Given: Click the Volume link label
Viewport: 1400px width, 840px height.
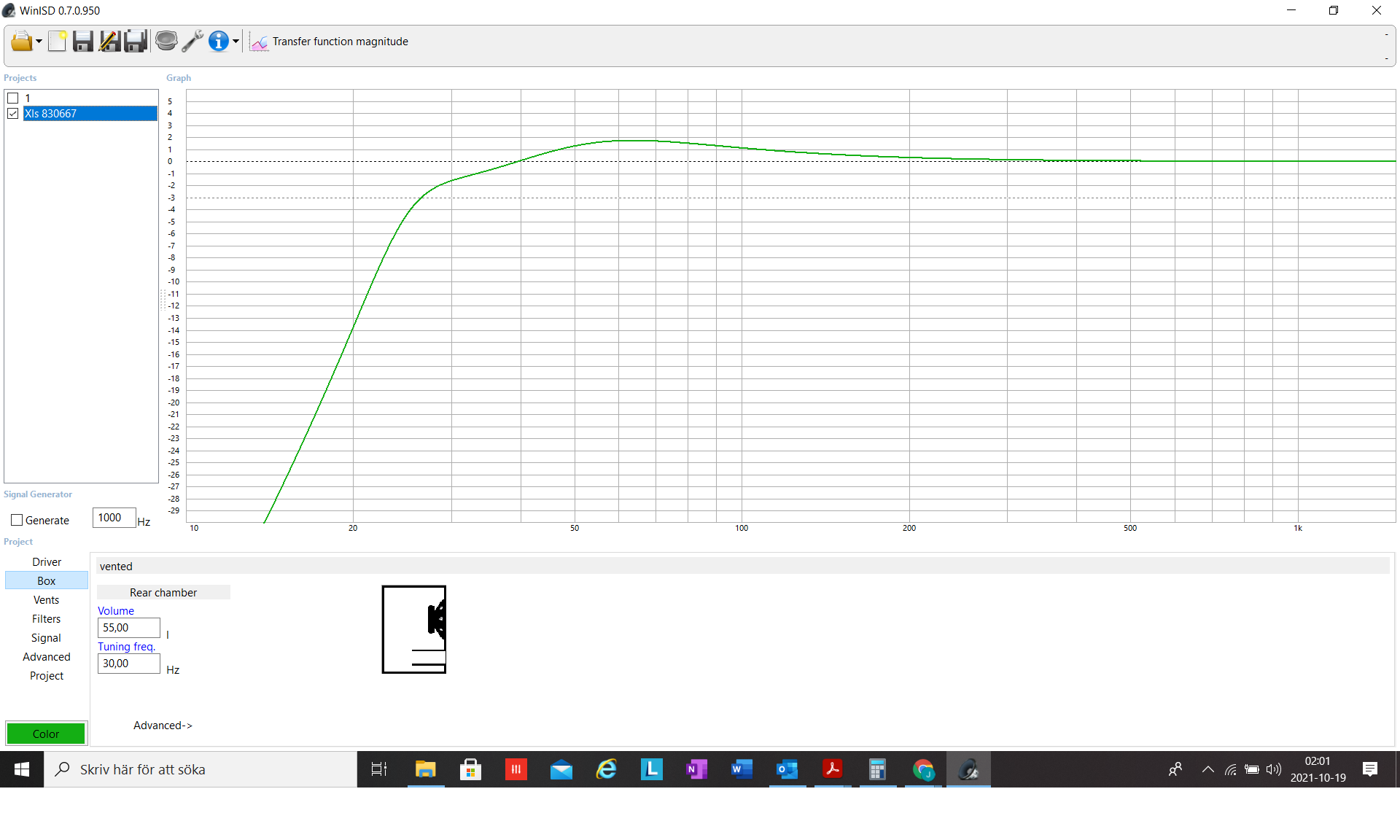Looking at the screenshot, I should (116, 610).
